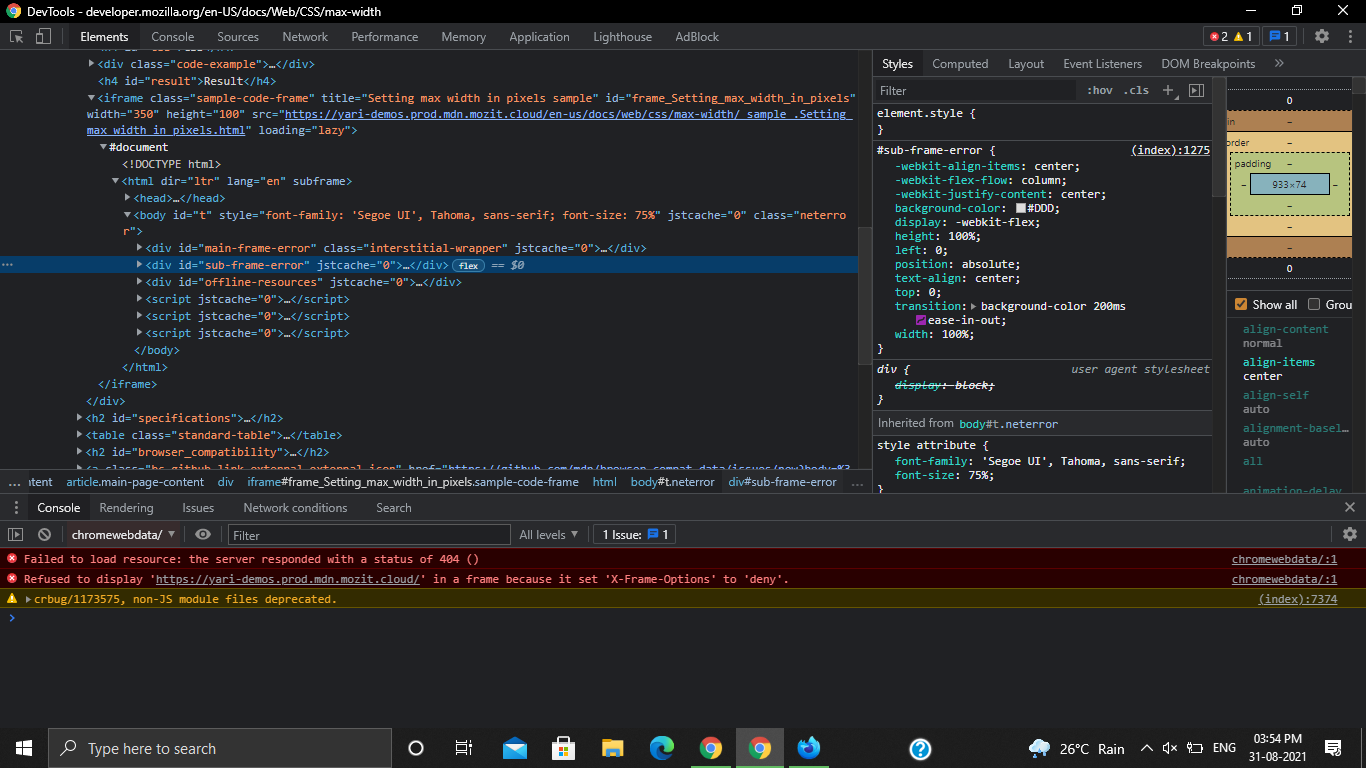This screenshot has height=768, width=1366.
Task: Activate the device toolbar toggle
Action: (41, 36)
